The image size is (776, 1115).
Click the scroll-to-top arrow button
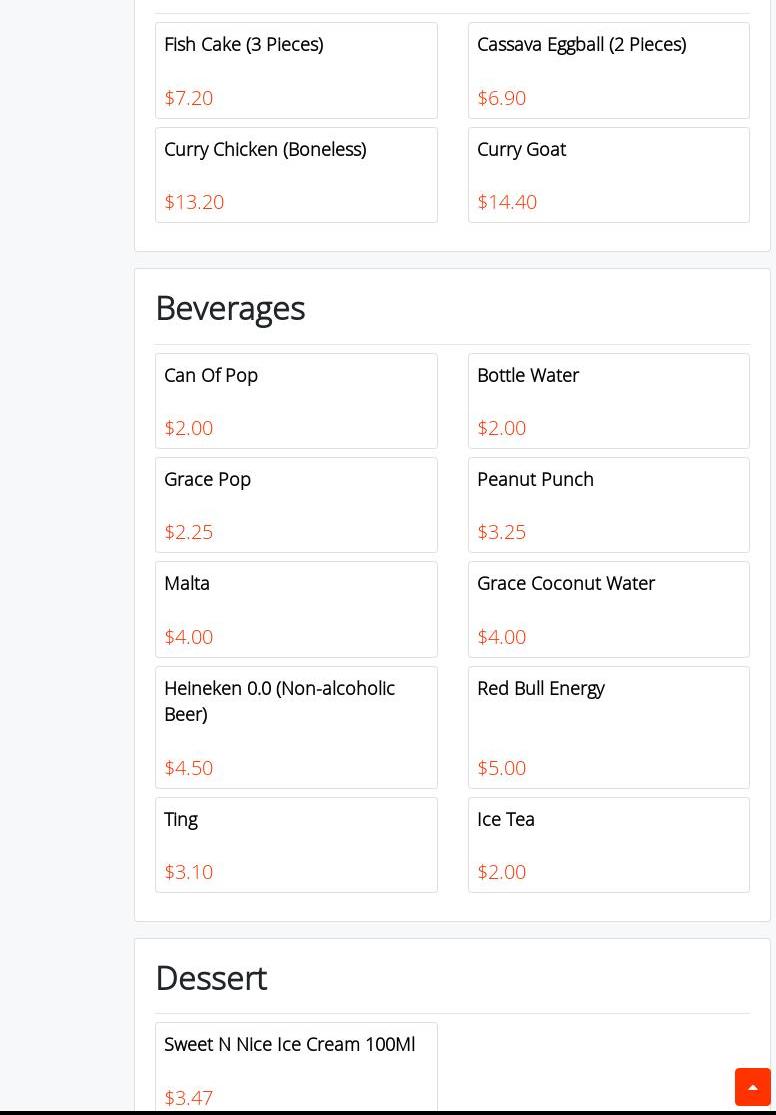(752, 1087)
